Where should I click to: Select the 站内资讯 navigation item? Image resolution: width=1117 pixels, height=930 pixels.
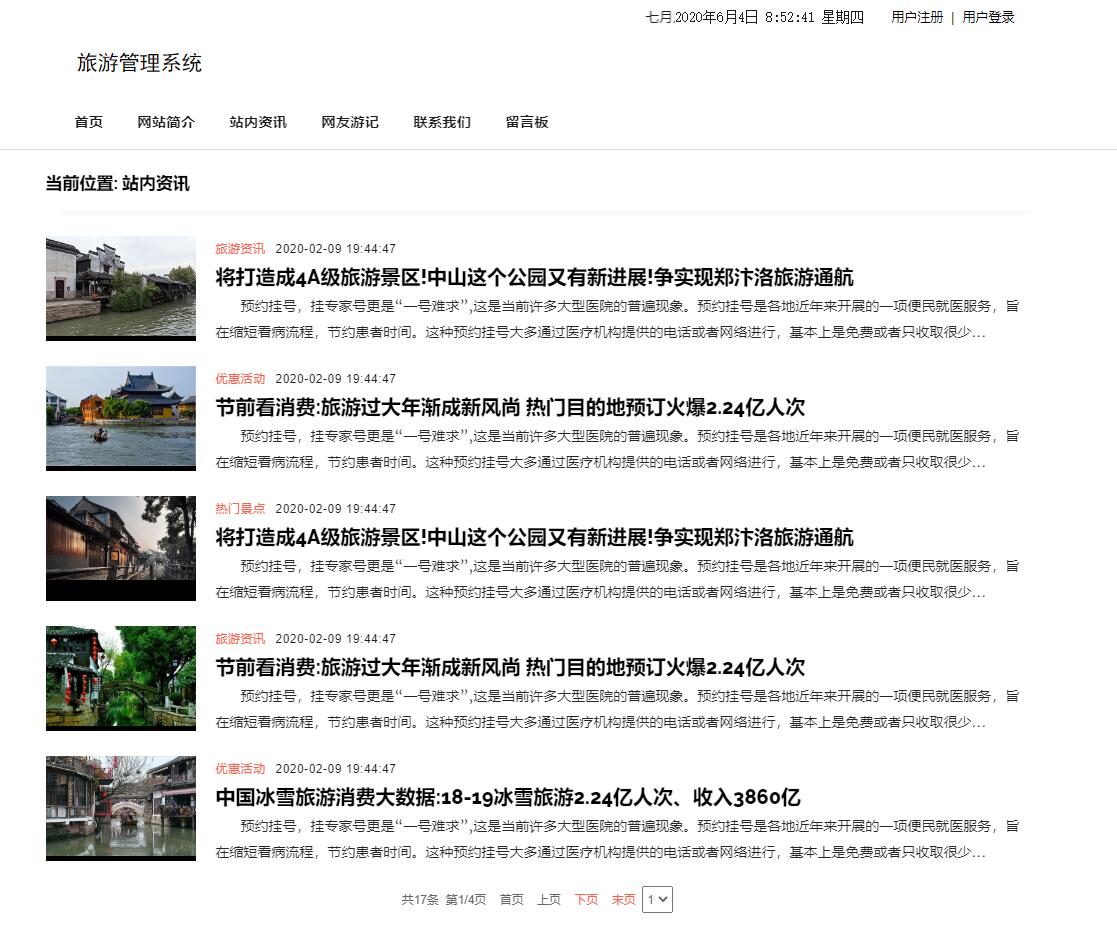click(x=257, y=122)
